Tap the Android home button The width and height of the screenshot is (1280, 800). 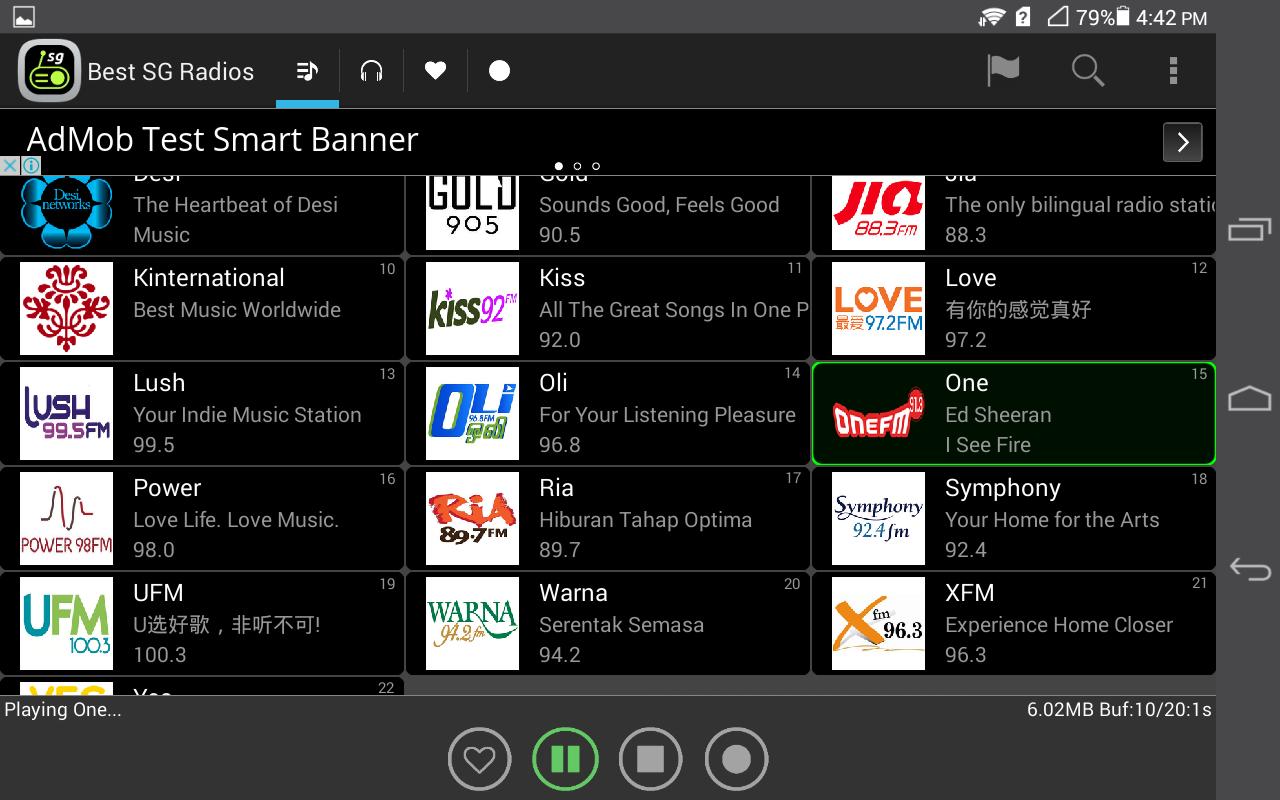tap(1249, 399)
